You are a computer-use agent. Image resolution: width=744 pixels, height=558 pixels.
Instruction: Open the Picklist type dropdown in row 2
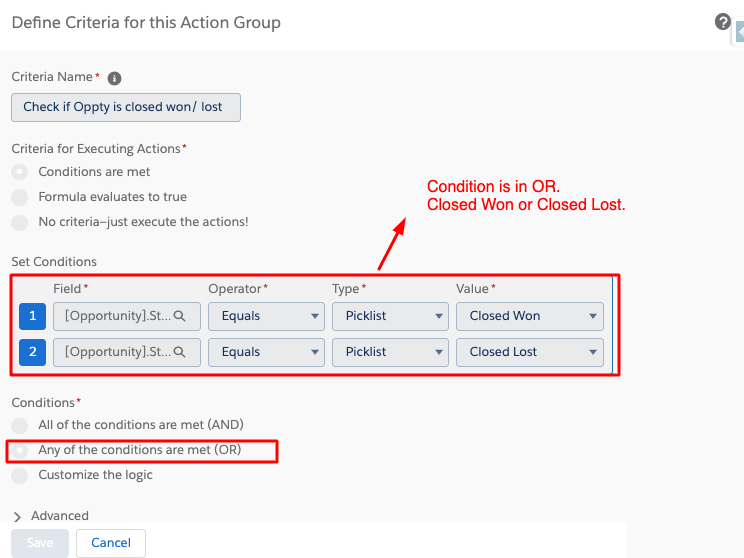point(390,352)
